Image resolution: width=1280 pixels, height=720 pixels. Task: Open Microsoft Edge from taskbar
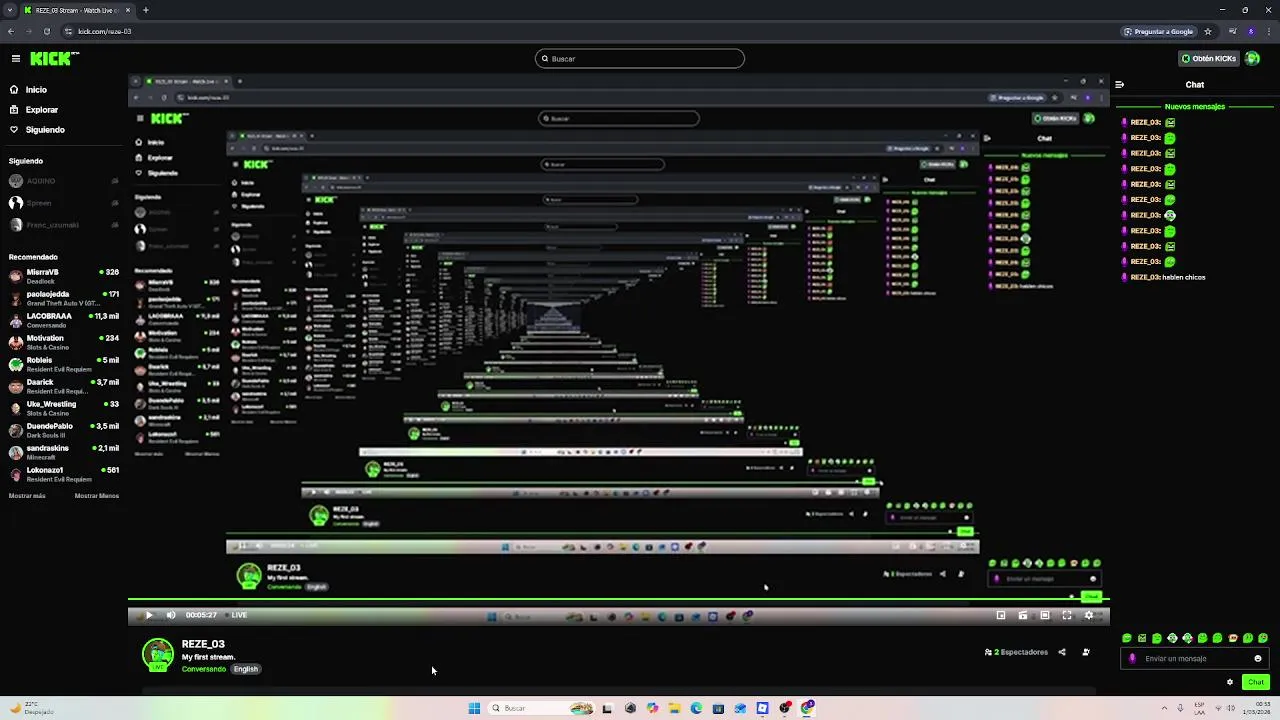pyautogui.click(x=696, y=708)
